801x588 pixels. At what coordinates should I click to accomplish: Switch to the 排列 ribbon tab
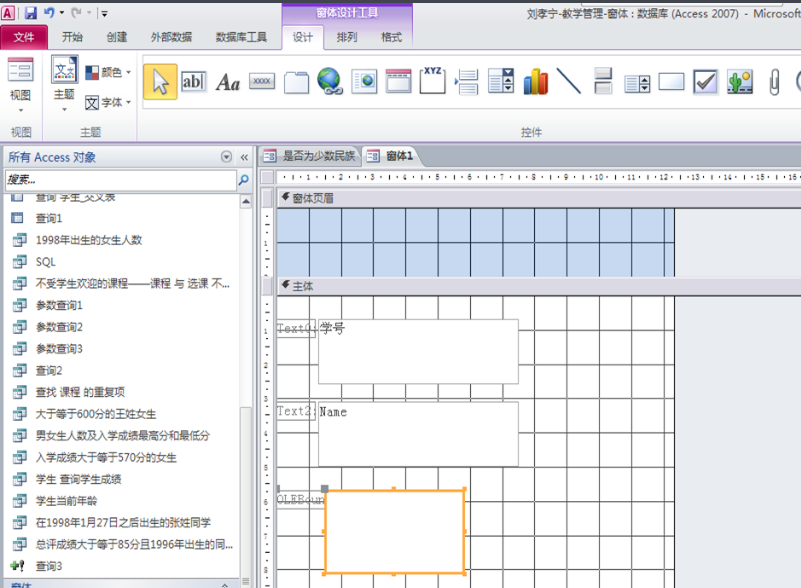347,37
